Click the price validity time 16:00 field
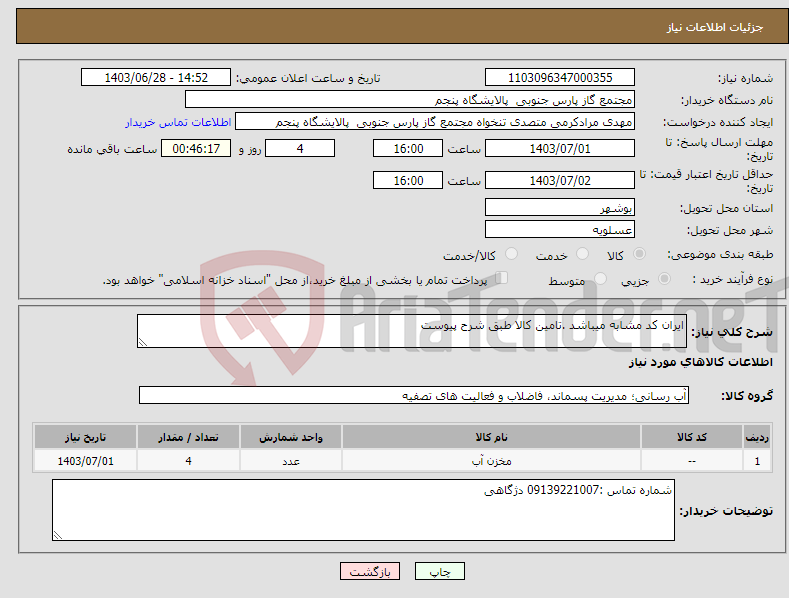Screen dimensions: 789x598 (408, 180)
